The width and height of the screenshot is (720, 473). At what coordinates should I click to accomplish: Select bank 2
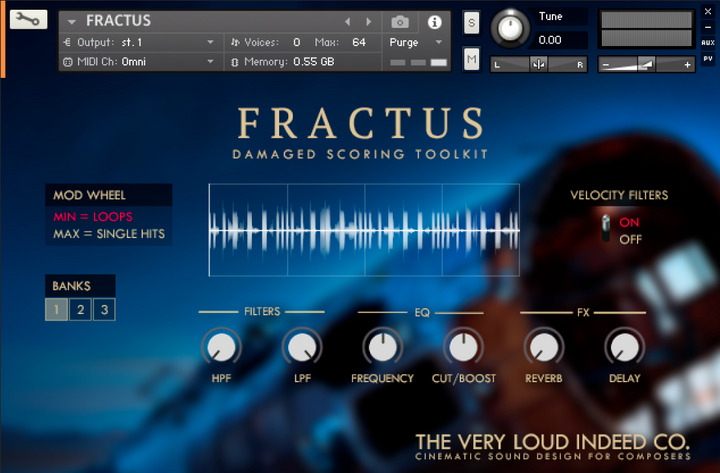[x=80, y=310]
